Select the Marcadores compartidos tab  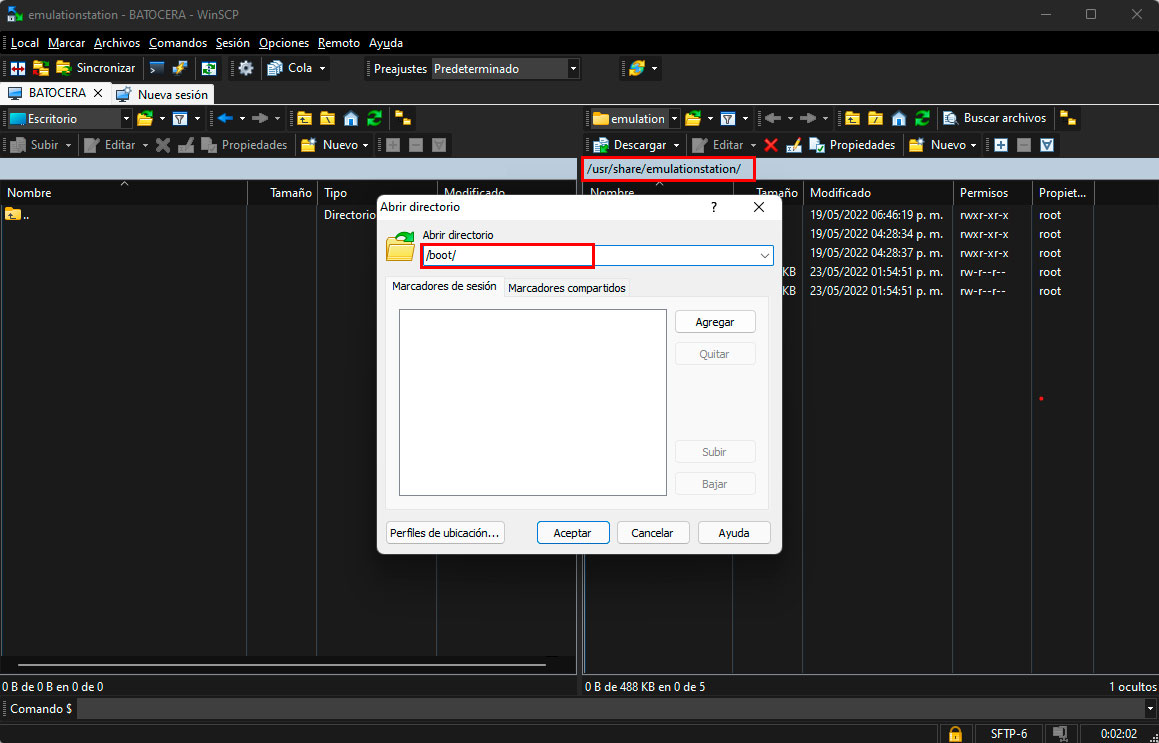(x=567, y=288)
